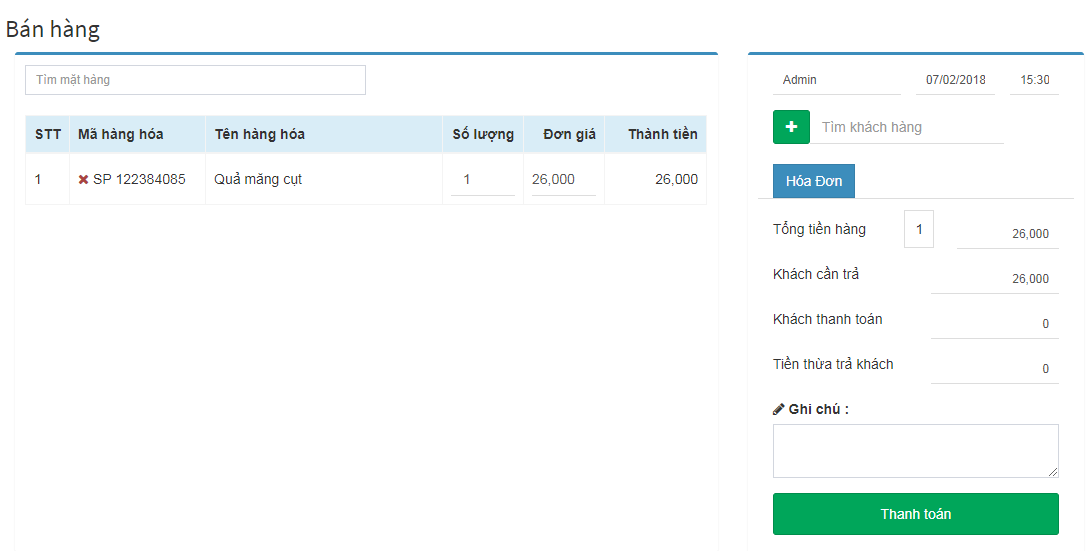Viewport: 1091px width, 551px height.
Task: Switch to the Hóa Đơn tab
Action: 813,181
